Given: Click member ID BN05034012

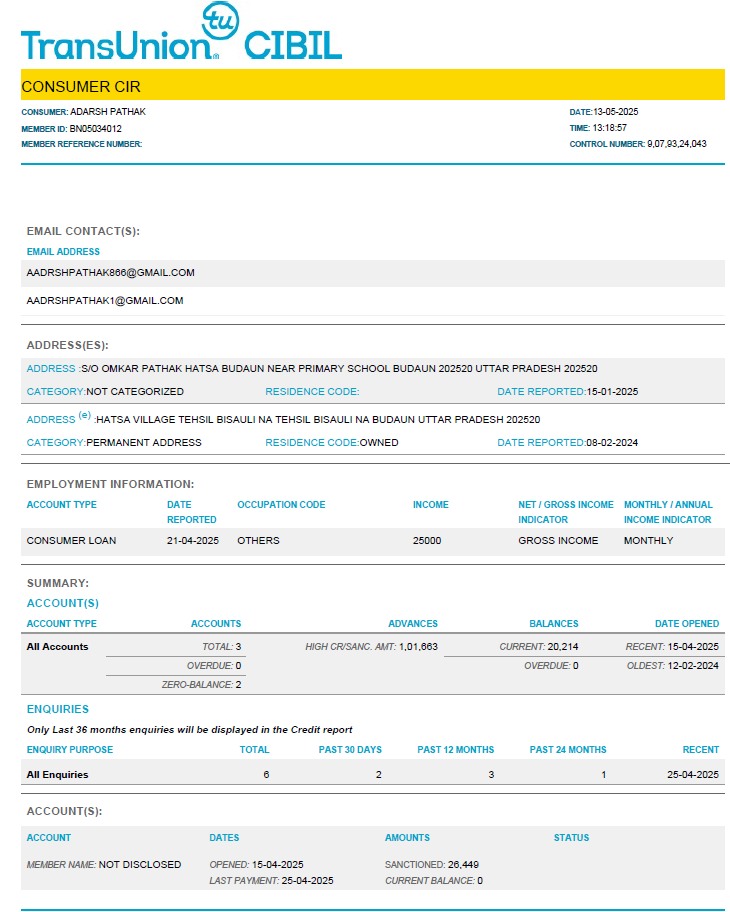Looking at the screenshot, I should (95, 128).
